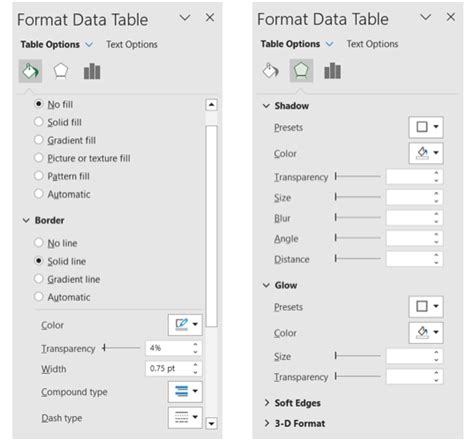Viewport: 474px width, 441px height.
Task: Collapse the Shadow section
Action: (x=266, y=106)
